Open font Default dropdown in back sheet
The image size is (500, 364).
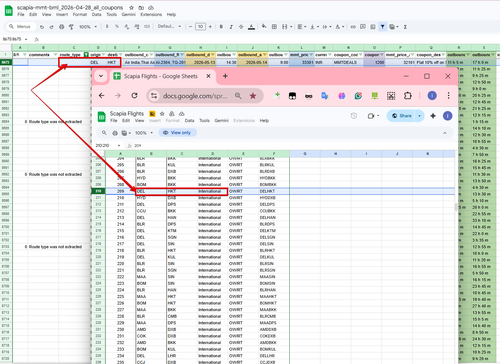pyautogui.click(x=169, y=26)
